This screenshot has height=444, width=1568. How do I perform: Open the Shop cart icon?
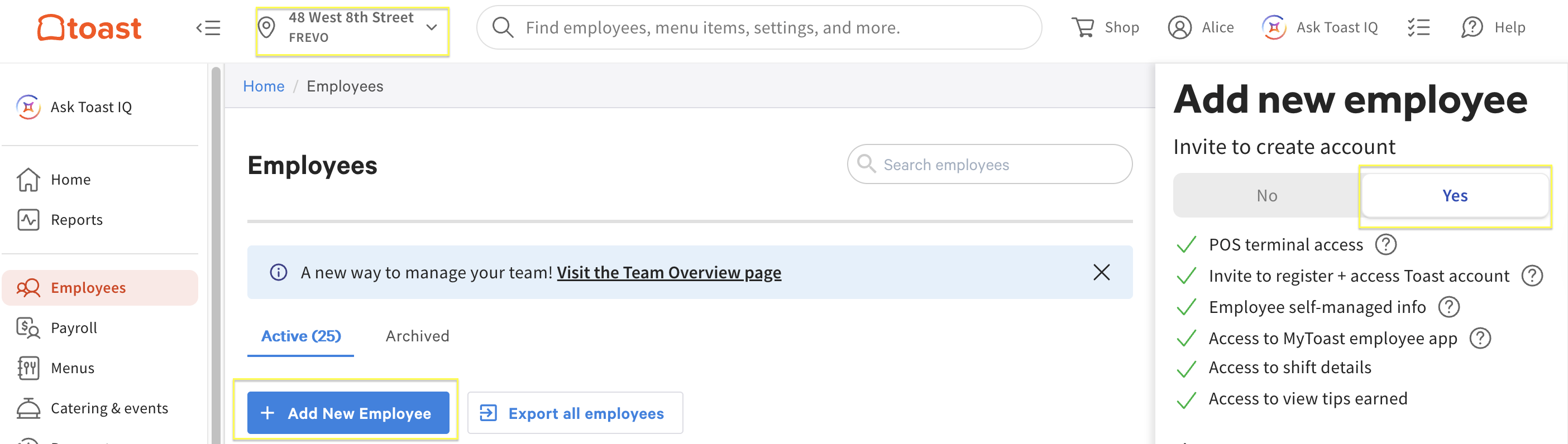click(x=1083, y=27)
